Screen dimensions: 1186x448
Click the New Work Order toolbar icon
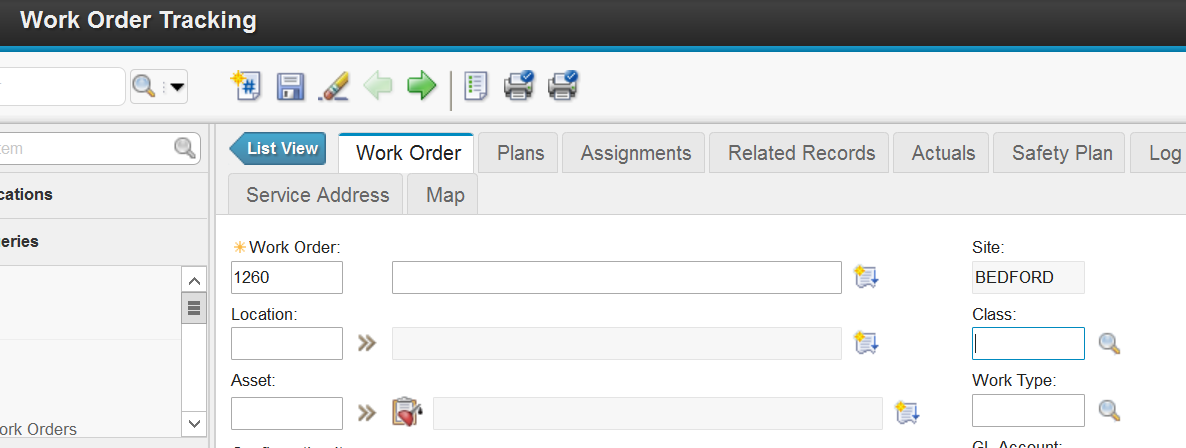[x=245, y=86]
